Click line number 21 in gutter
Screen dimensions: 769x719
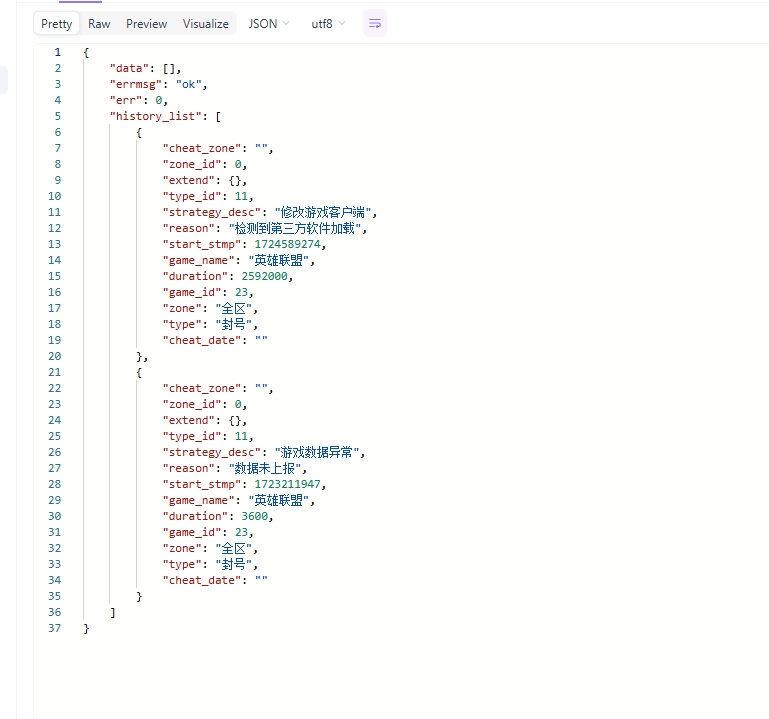(54, 372)
